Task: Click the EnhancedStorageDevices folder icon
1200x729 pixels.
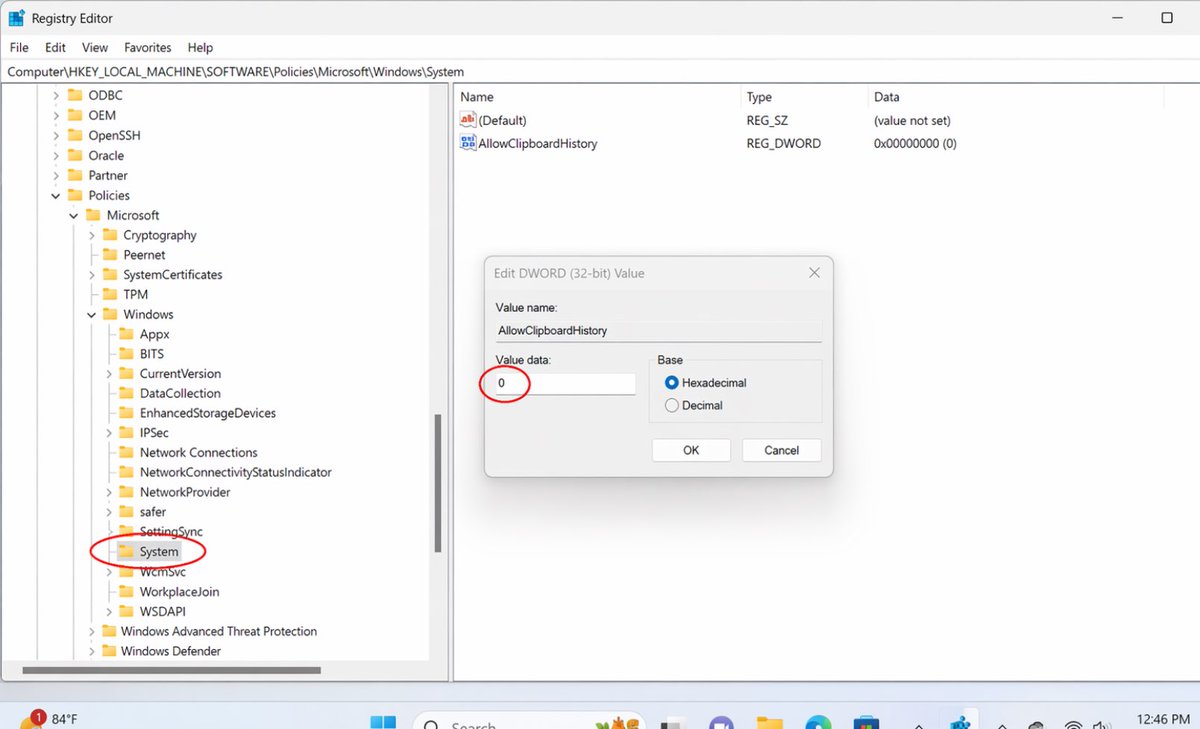Action: [126, 413]
